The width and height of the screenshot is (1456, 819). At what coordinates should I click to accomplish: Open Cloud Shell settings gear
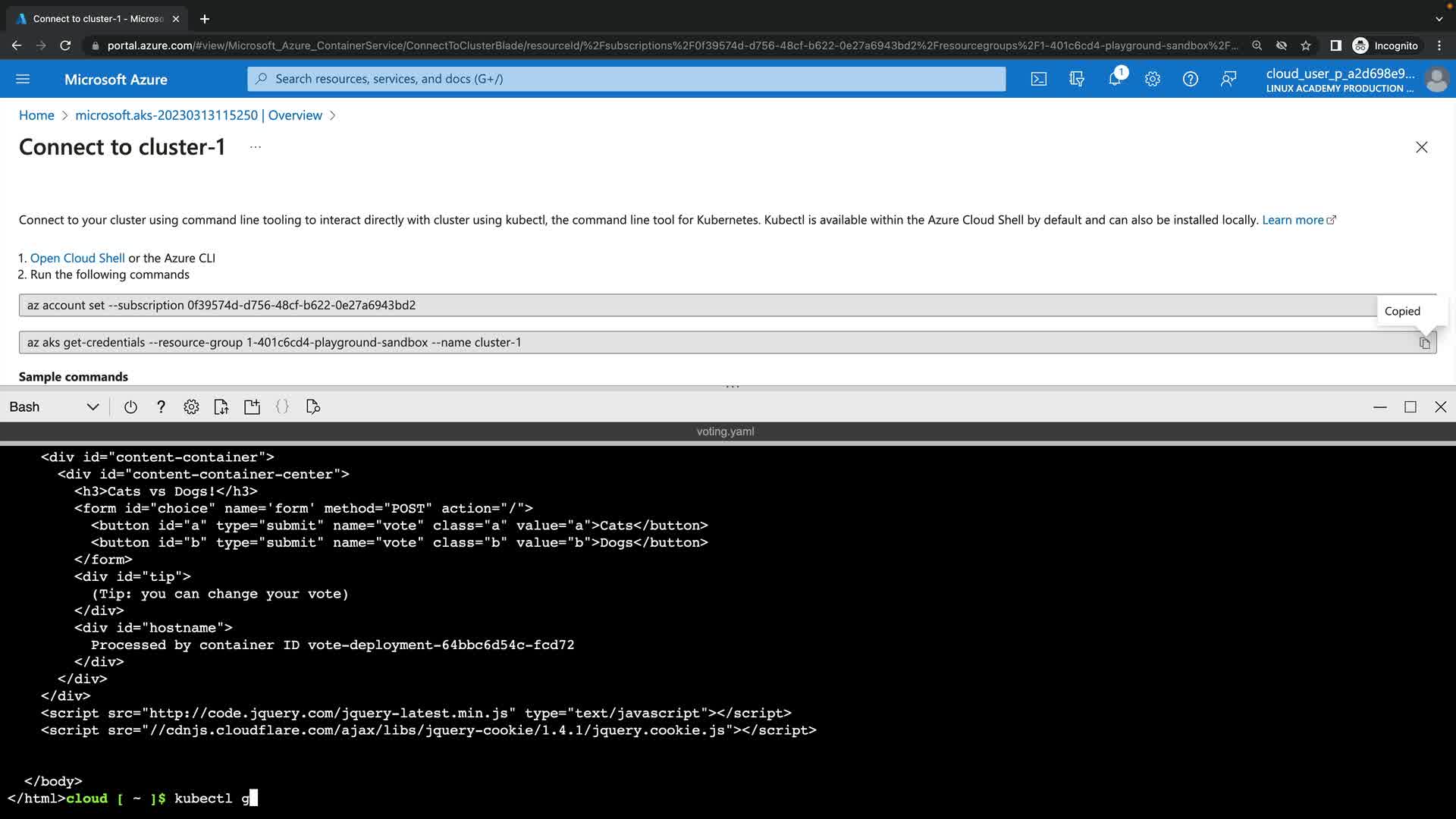tap(191, 407)
